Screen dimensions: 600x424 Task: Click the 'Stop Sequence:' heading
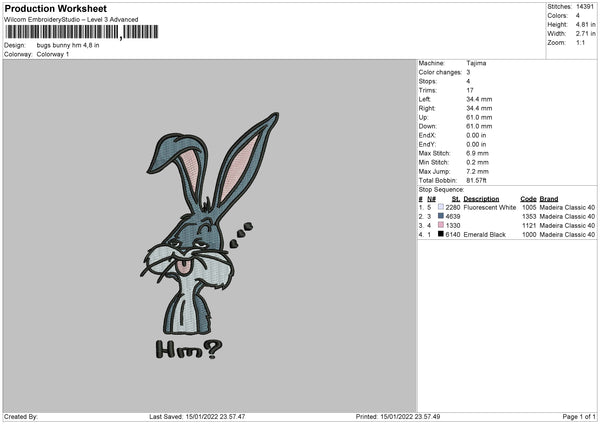click(441, 190)
